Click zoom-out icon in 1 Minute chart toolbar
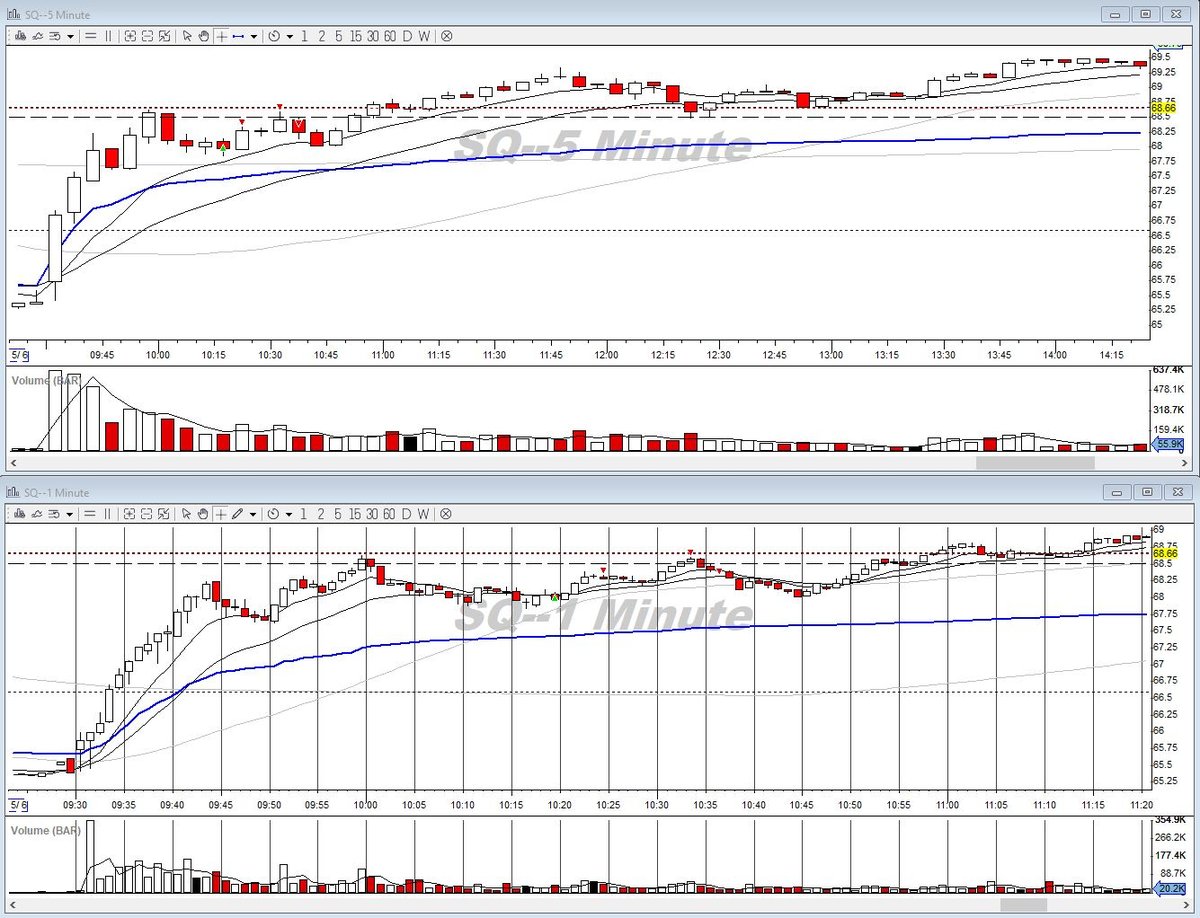This screenshot has height=918, width=1200. pos(147,514)
